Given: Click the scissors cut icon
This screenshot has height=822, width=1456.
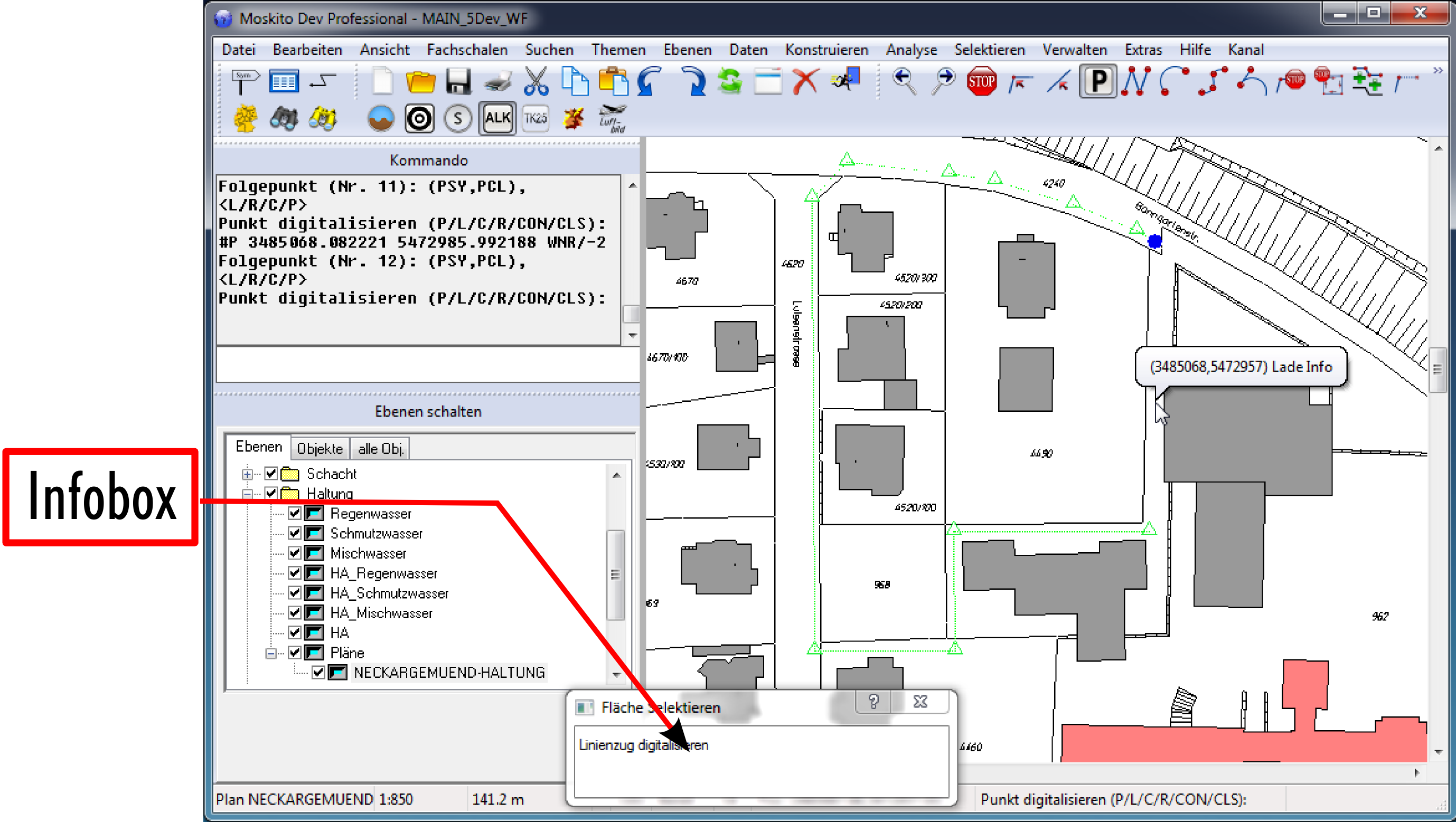Looking at the screenshot, I should (x=536, y=82).
